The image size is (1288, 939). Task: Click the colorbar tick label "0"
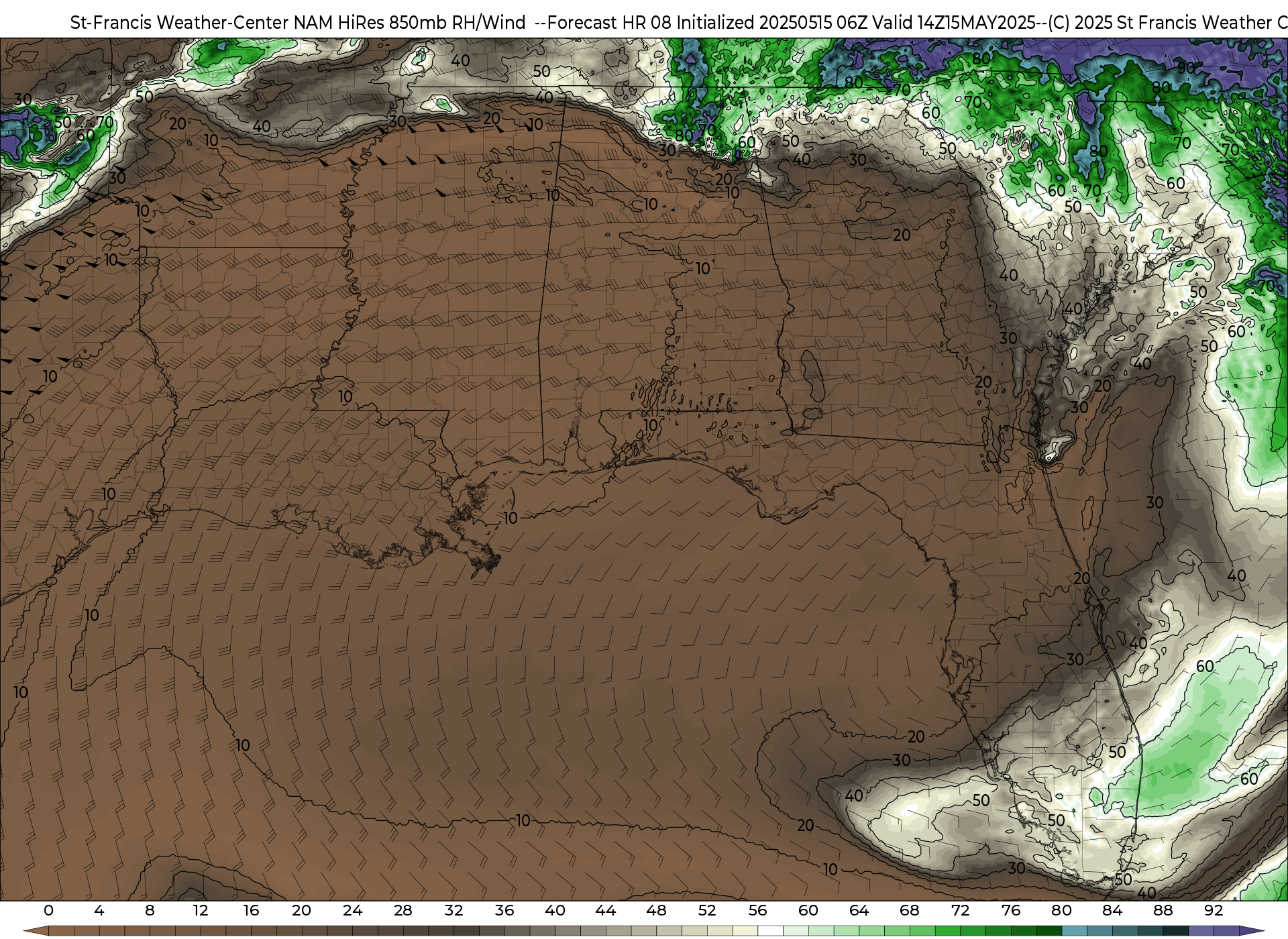coord(48,910)
